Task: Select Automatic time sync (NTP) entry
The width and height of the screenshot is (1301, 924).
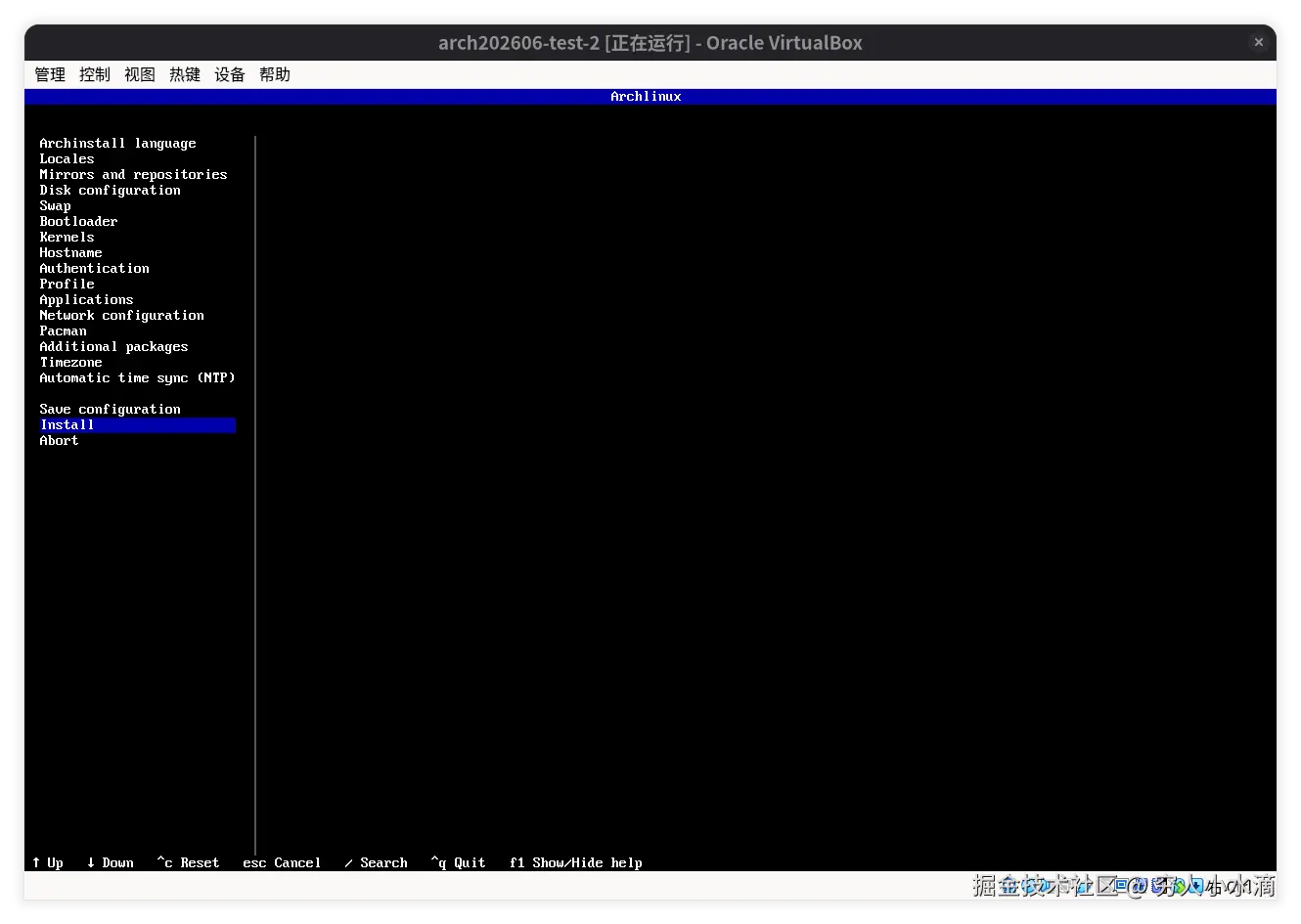Action: (x=137, y=378)
